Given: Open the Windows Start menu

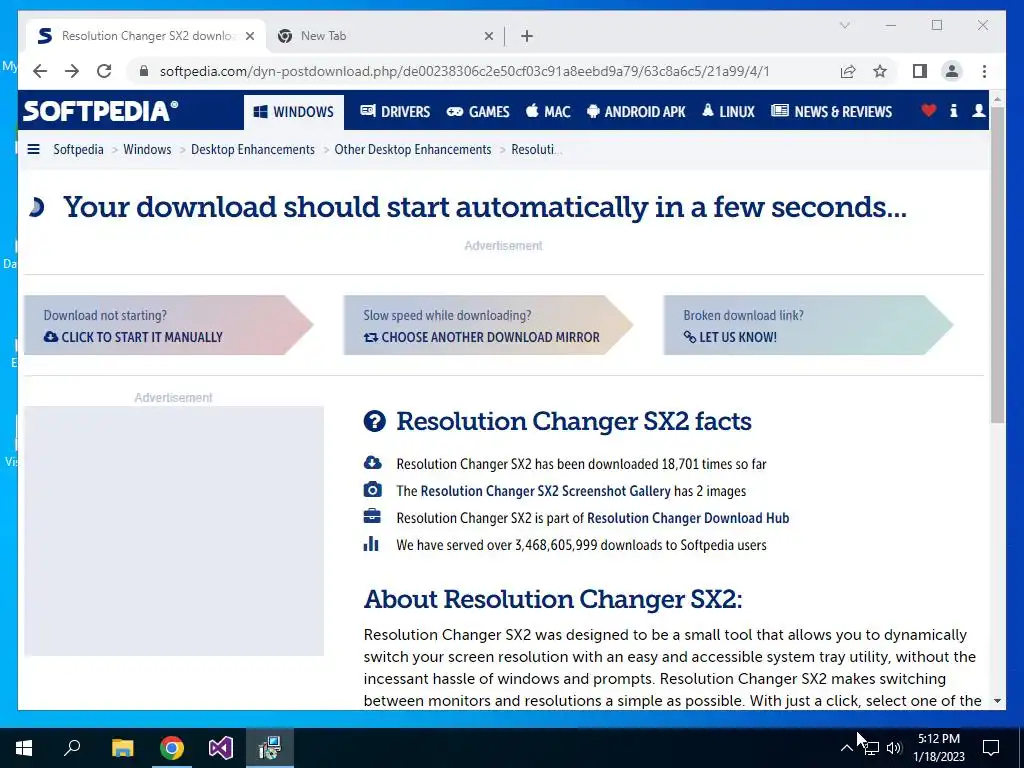Looking at the screenshot, I should coord(24,748).
